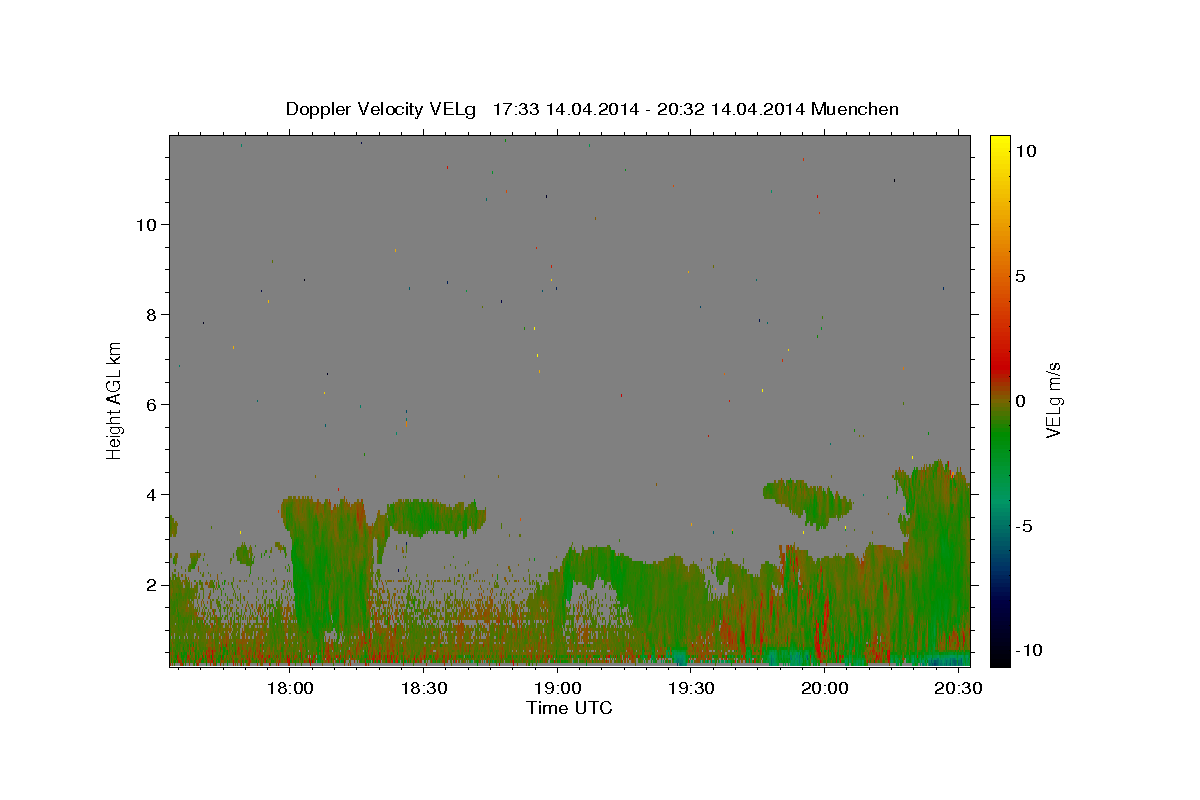Click the height axis label 6
Viewport: 1200px width, 800px height.
(x=152, y=404)
